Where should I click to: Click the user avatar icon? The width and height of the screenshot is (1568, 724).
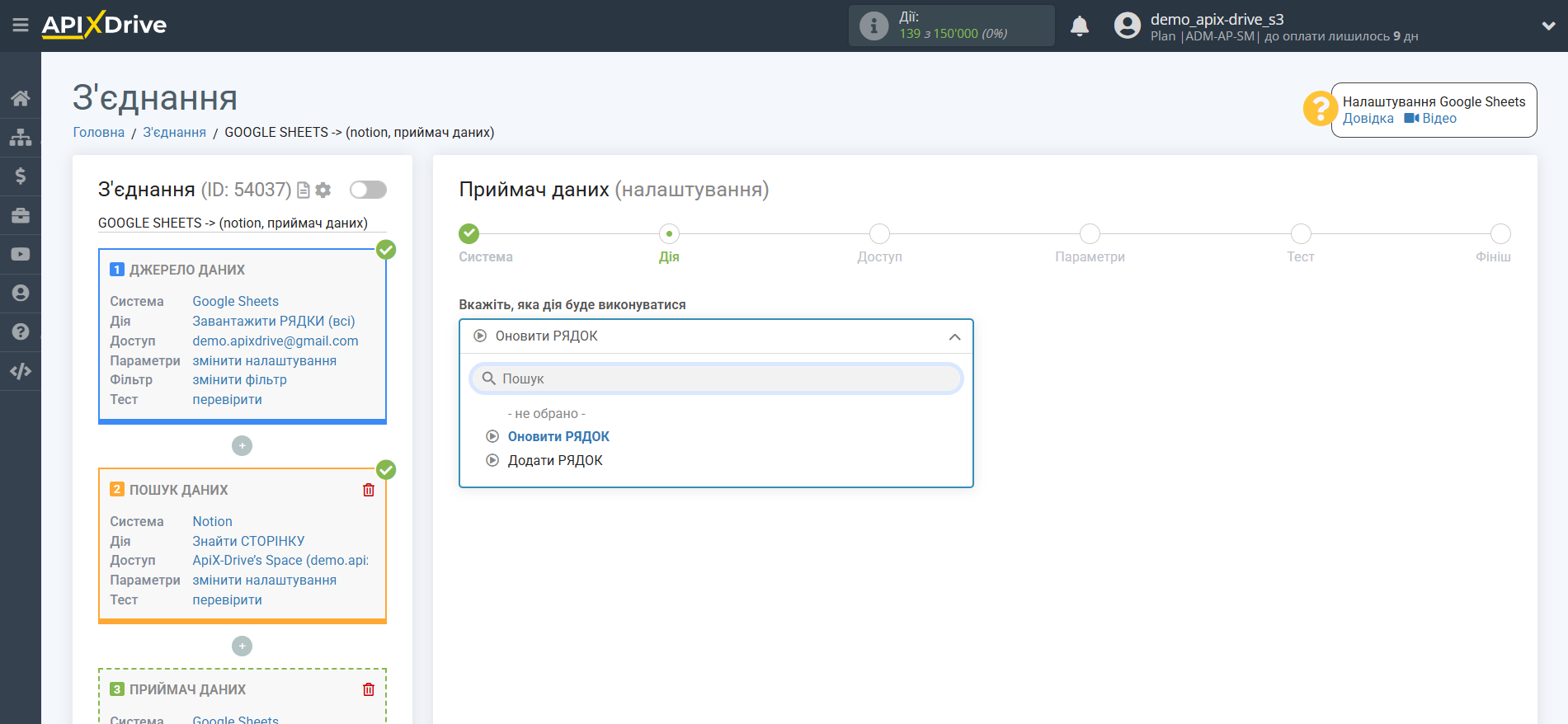(1127, 26)
